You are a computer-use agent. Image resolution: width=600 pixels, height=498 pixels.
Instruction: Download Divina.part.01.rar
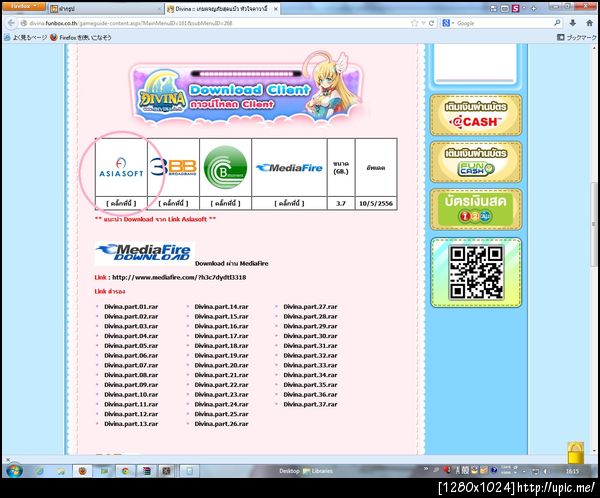click(x=131, y=307)
